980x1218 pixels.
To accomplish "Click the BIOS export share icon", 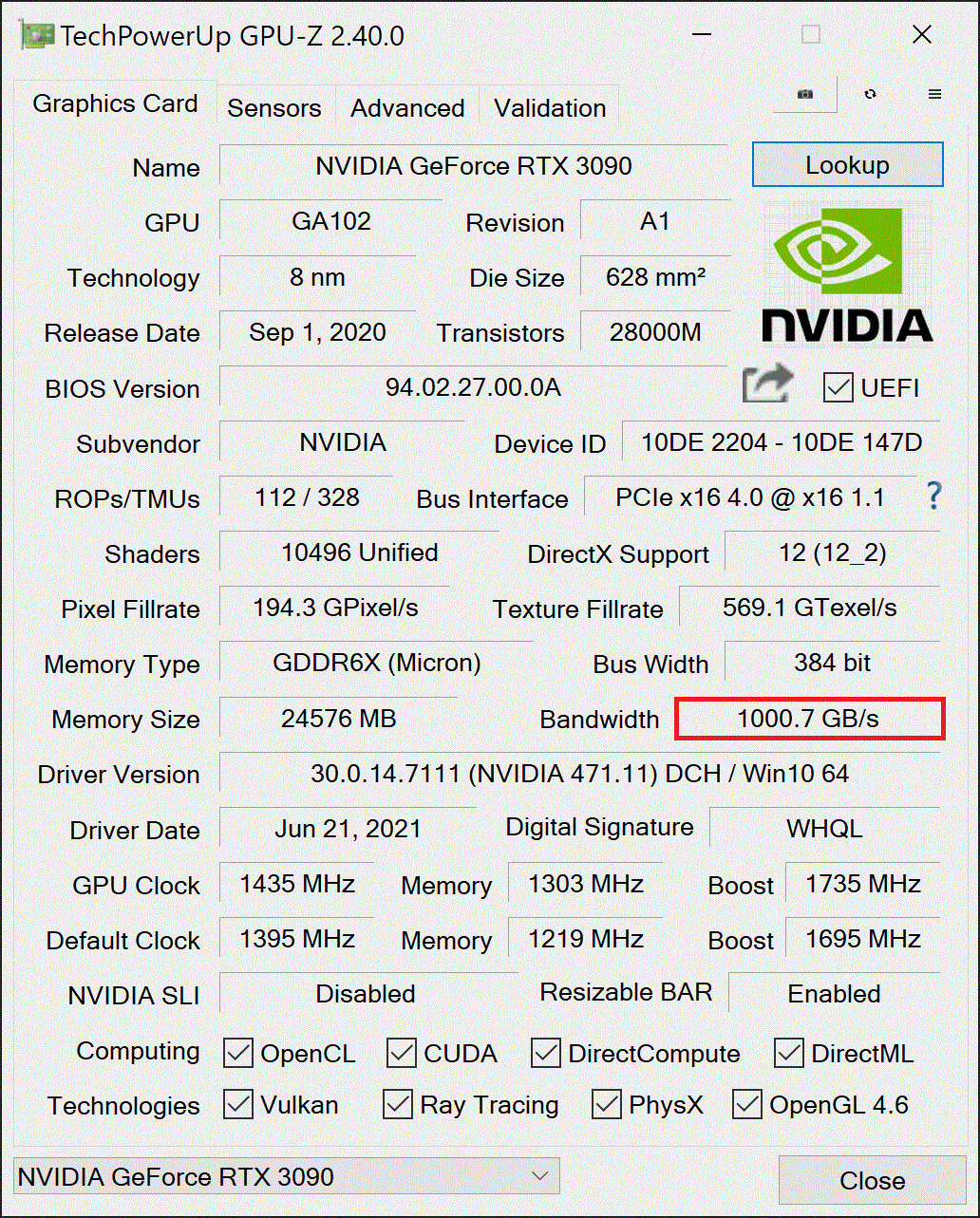I will [x=767, y=385].
